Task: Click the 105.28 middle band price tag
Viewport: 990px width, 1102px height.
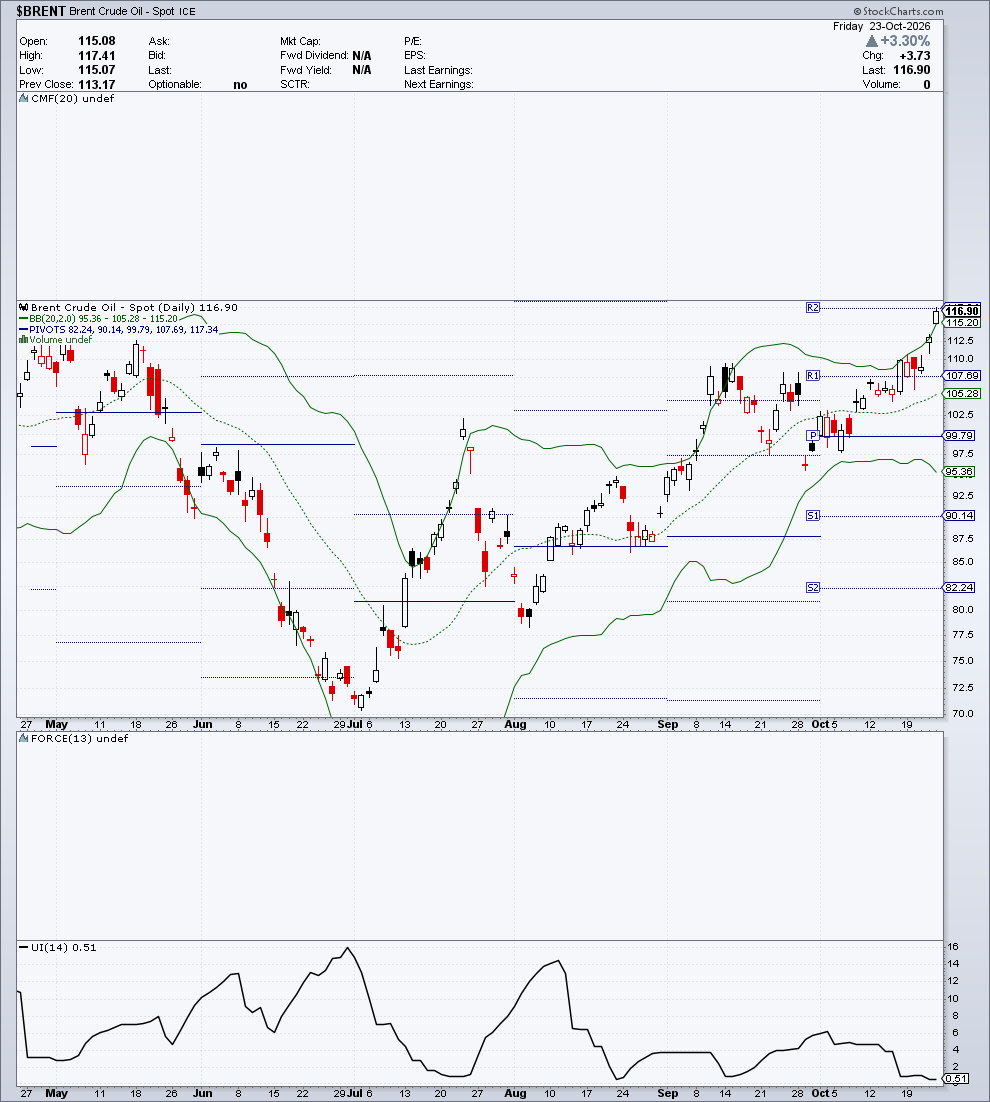Action: click(x=962, y=394)
